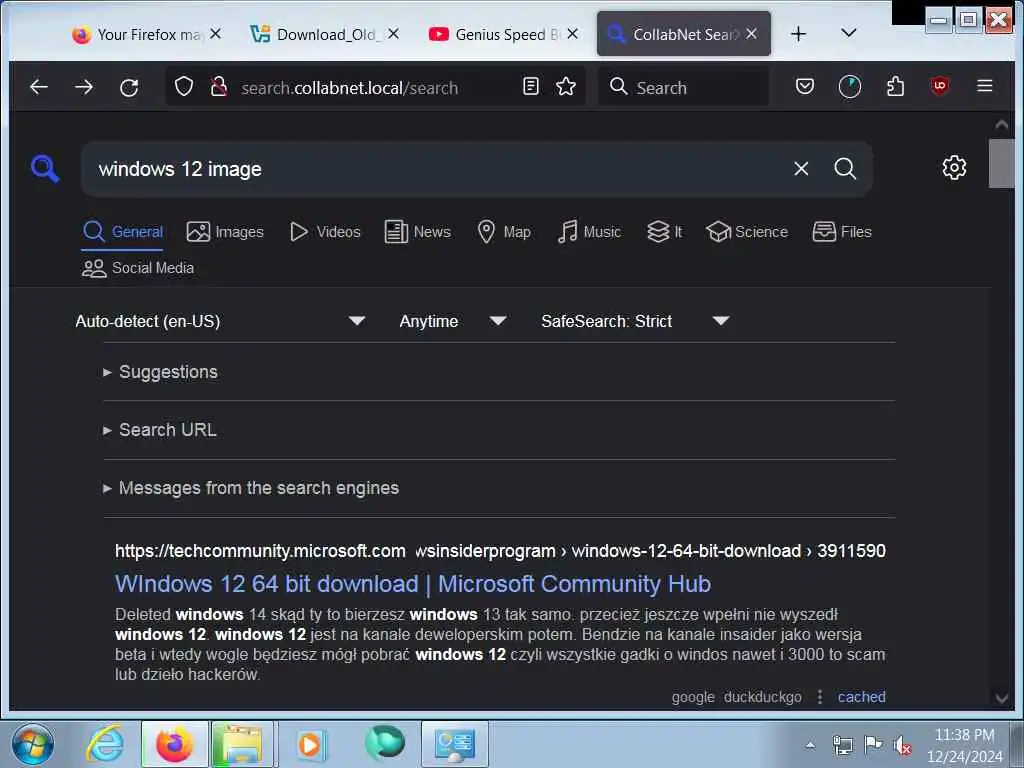Open SafeSearch Strict dropdown

pyautogui.click(x=635, y=321)
